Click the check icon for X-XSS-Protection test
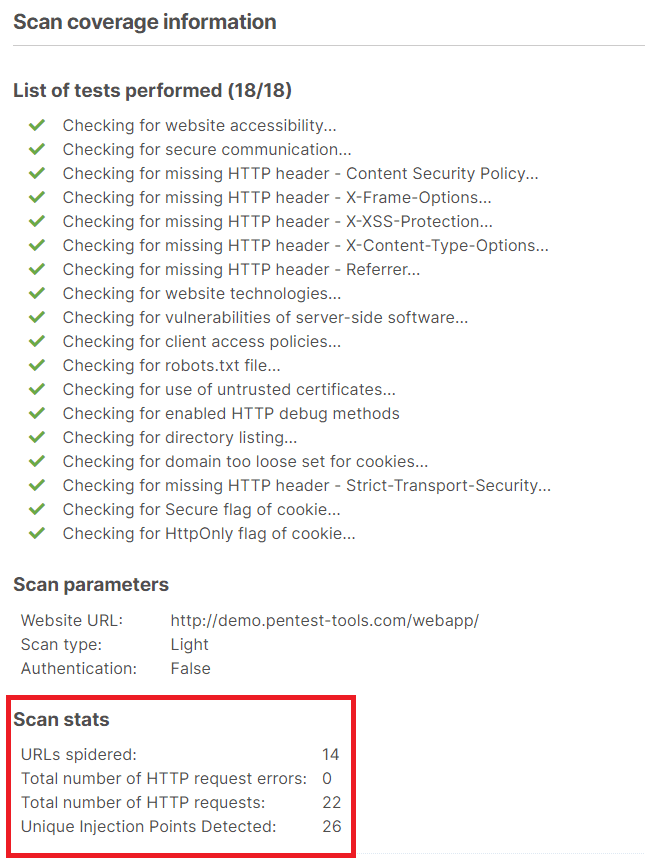 37,221
